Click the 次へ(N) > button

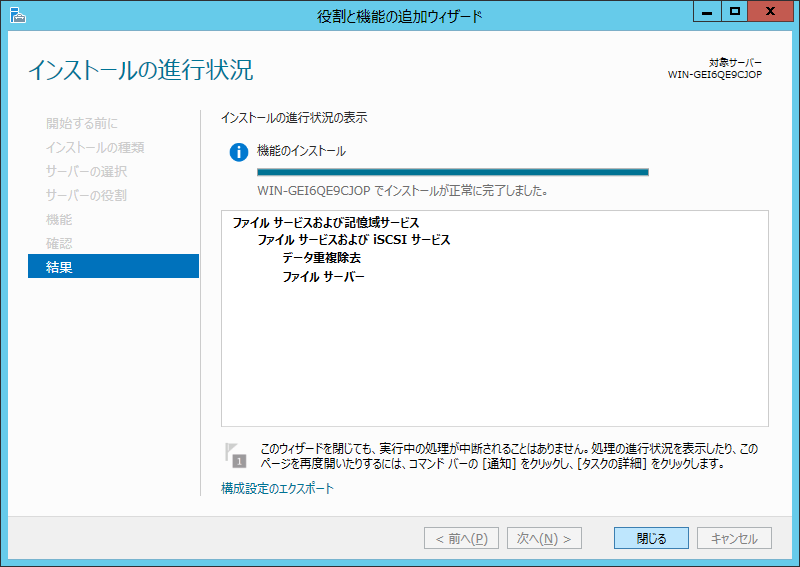544,538
